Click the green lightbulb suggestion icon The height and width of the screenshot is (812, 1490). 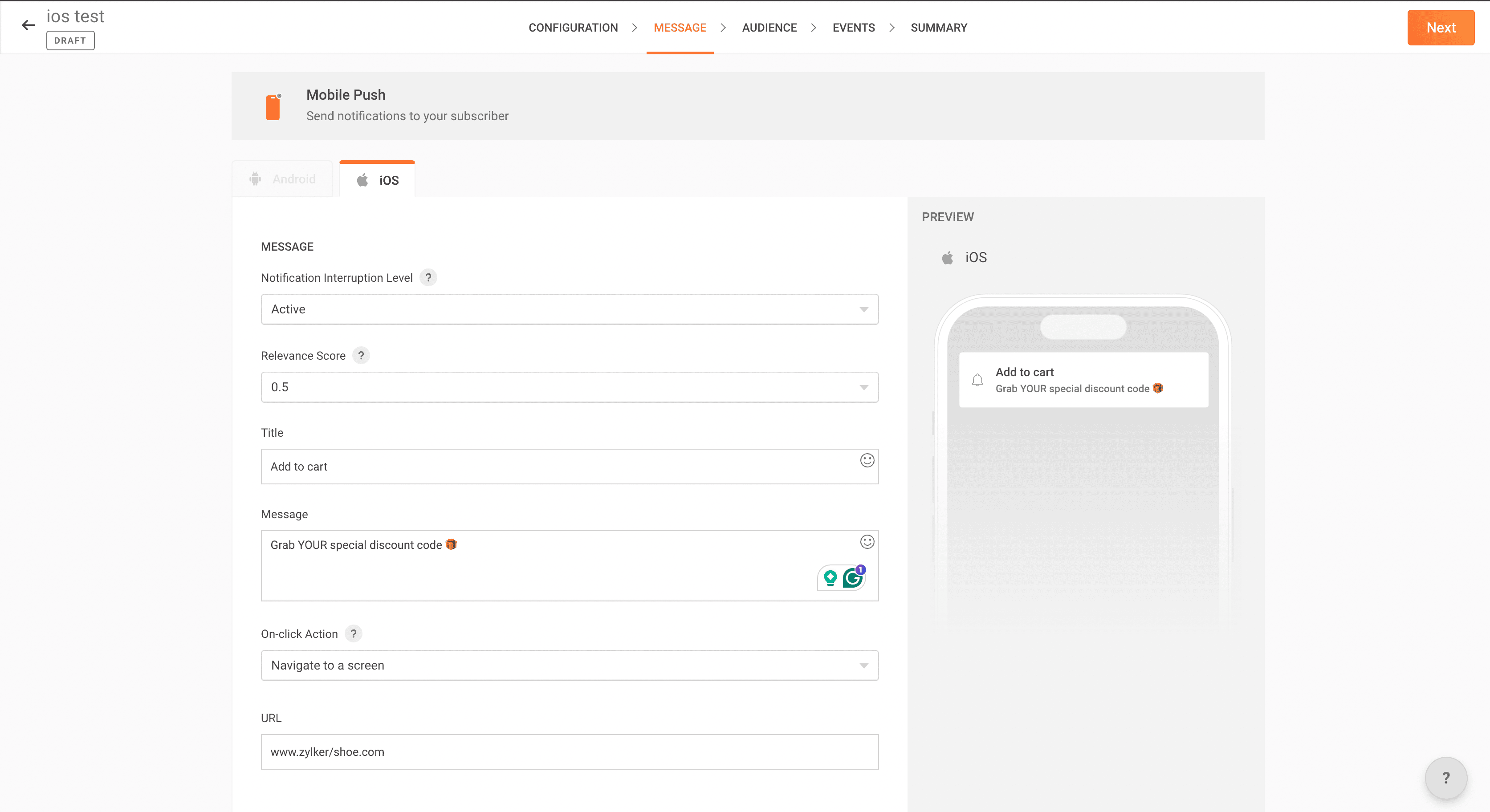[x=830, y=578]
